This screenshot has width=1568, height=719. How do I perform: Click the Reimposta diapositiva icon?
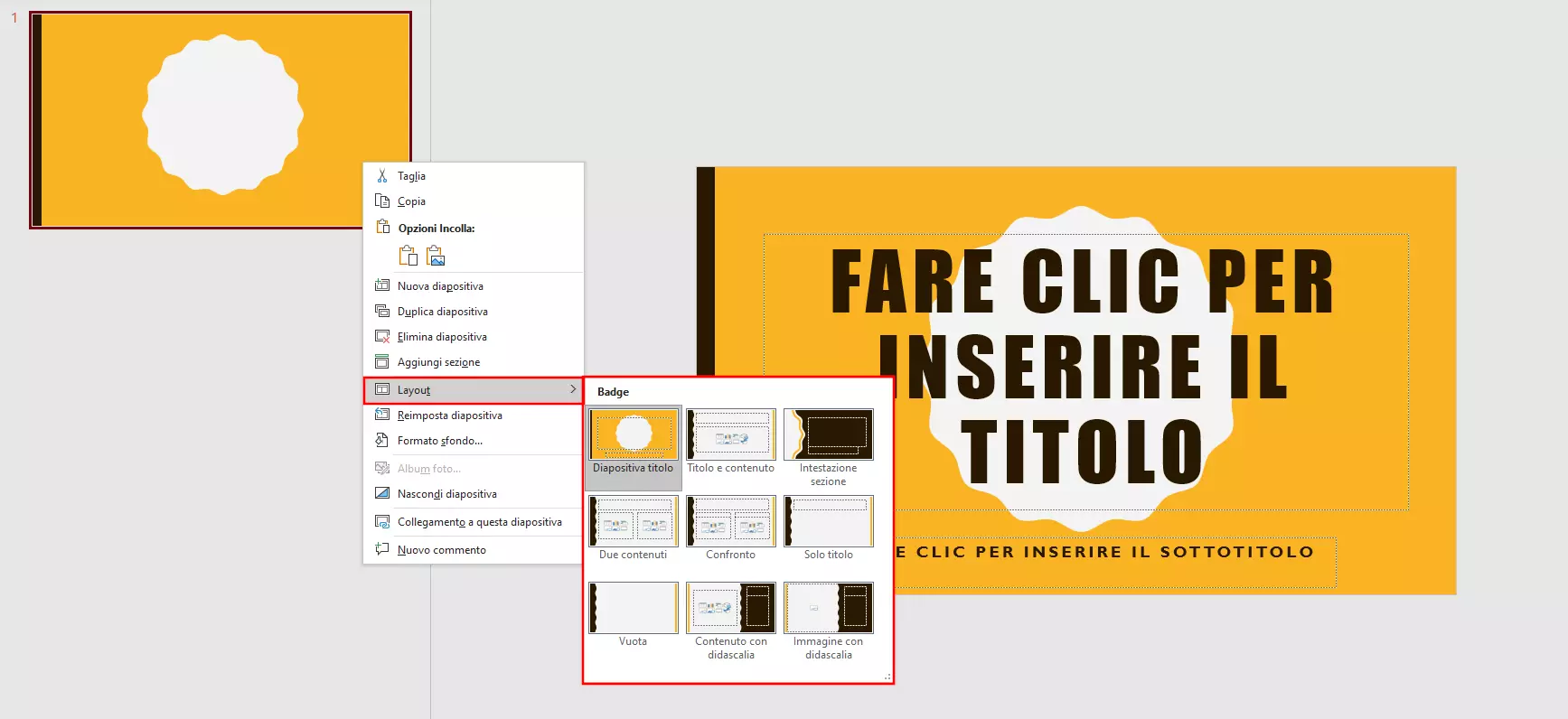[x=382, y=415]
